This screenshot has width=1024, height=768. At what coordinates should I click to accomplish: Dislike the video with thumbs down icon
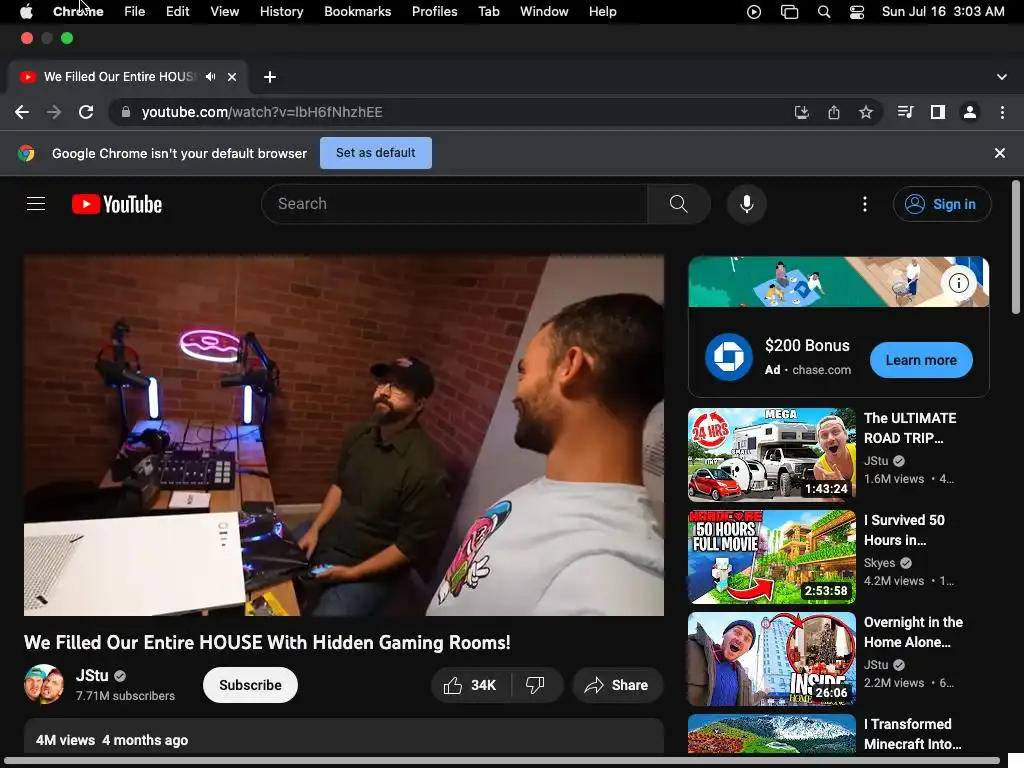pyautogui.click(x=535, y=685)
